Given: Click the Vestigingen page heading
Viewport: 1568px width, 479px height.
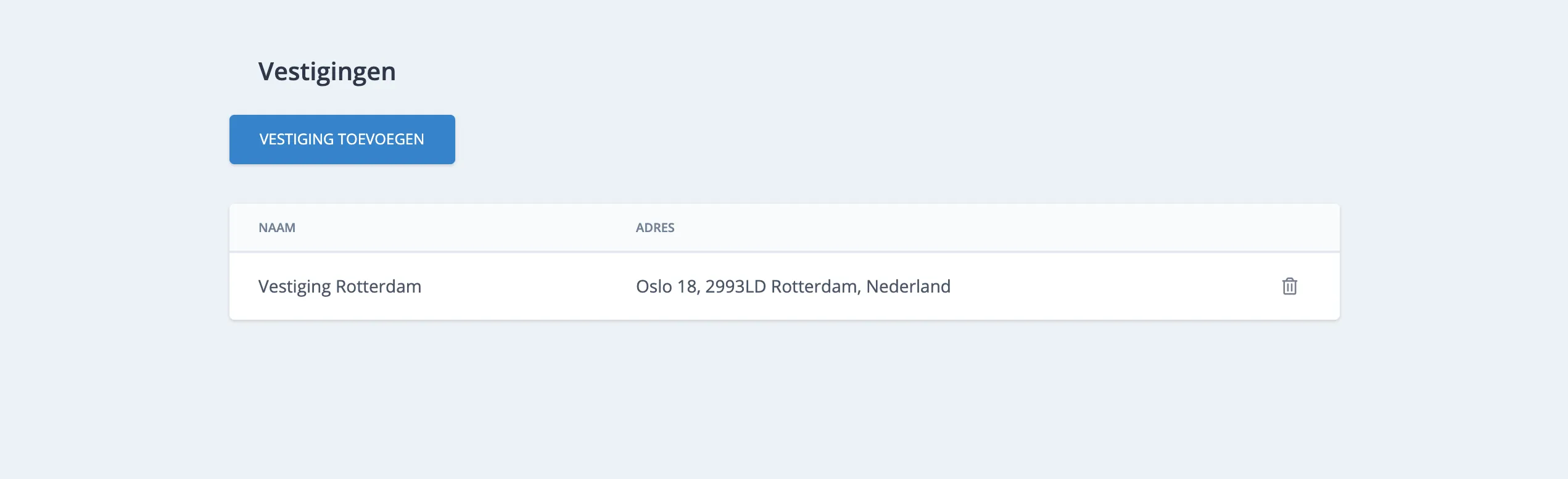Looking at the screenshot, I should pyautogui.click(x=328, y=70).
